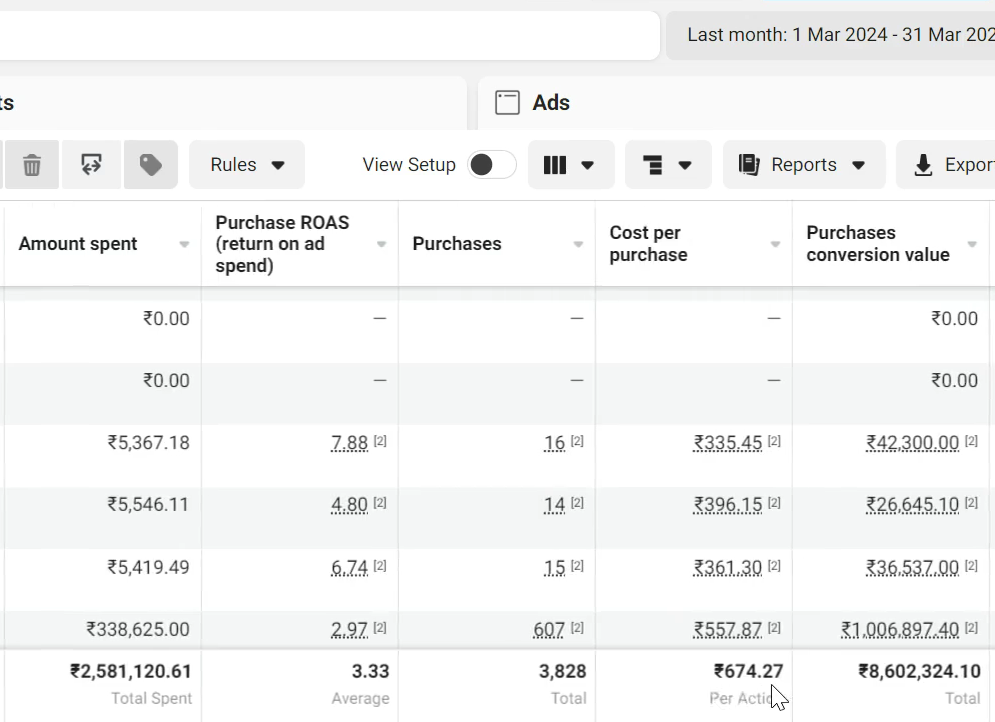This screenshot has width=995, height=722.
Task: Open Purchase ROAS column menu arrow
Action: coord(381,245)
